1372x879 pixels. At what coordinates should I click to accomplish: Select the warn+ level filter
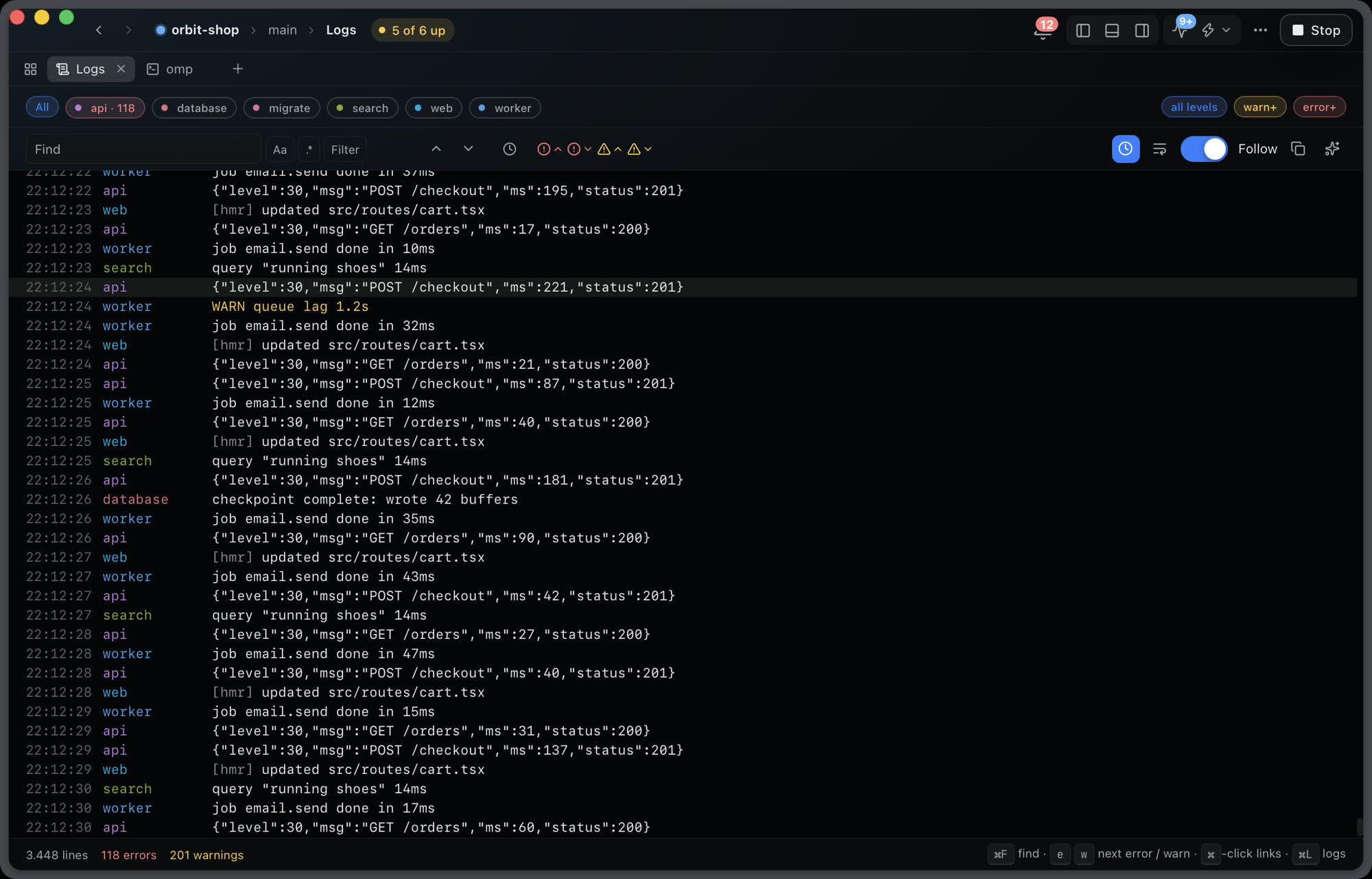[1259, 107]
